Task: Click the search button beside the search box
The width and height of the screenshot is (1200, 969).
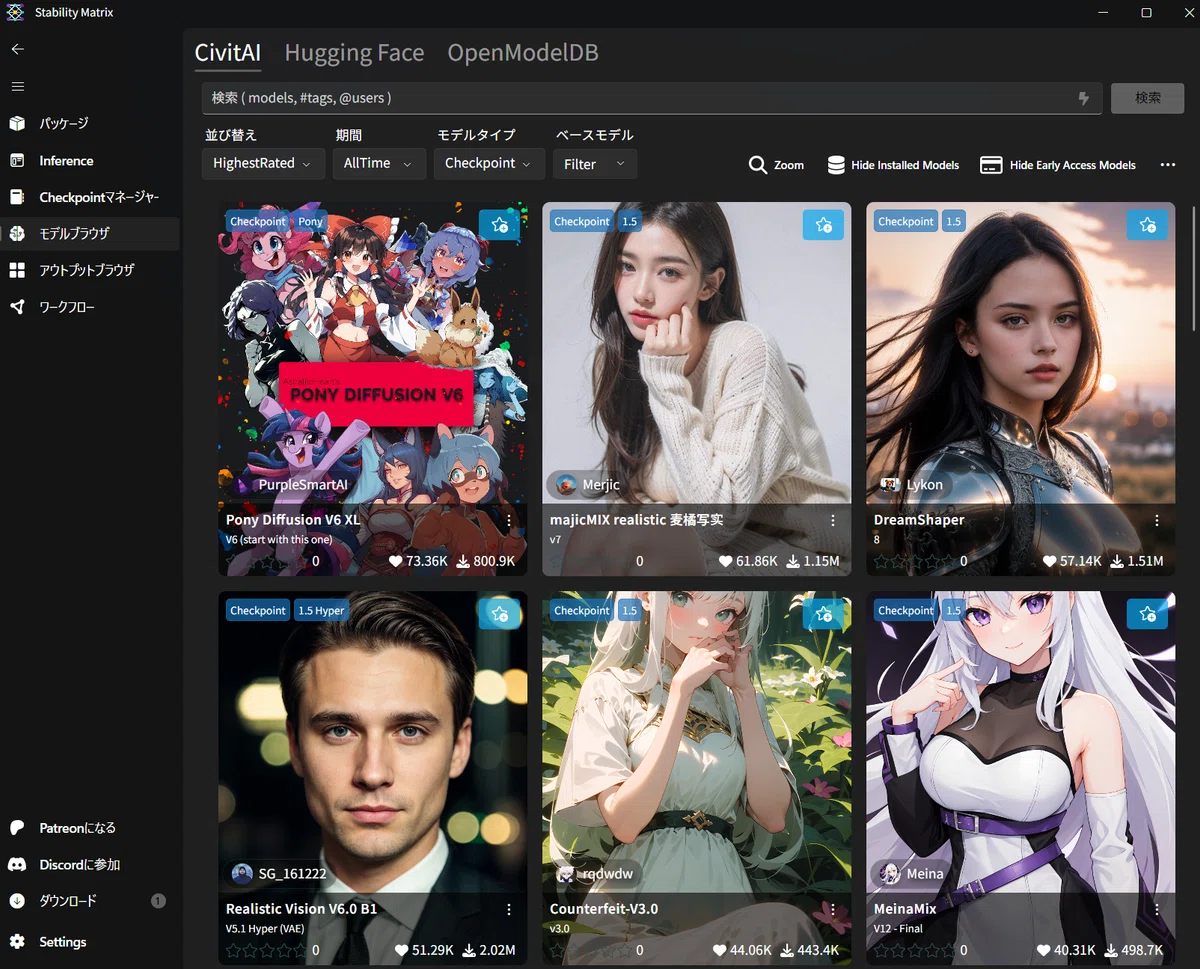Action: pos(1148,98)
